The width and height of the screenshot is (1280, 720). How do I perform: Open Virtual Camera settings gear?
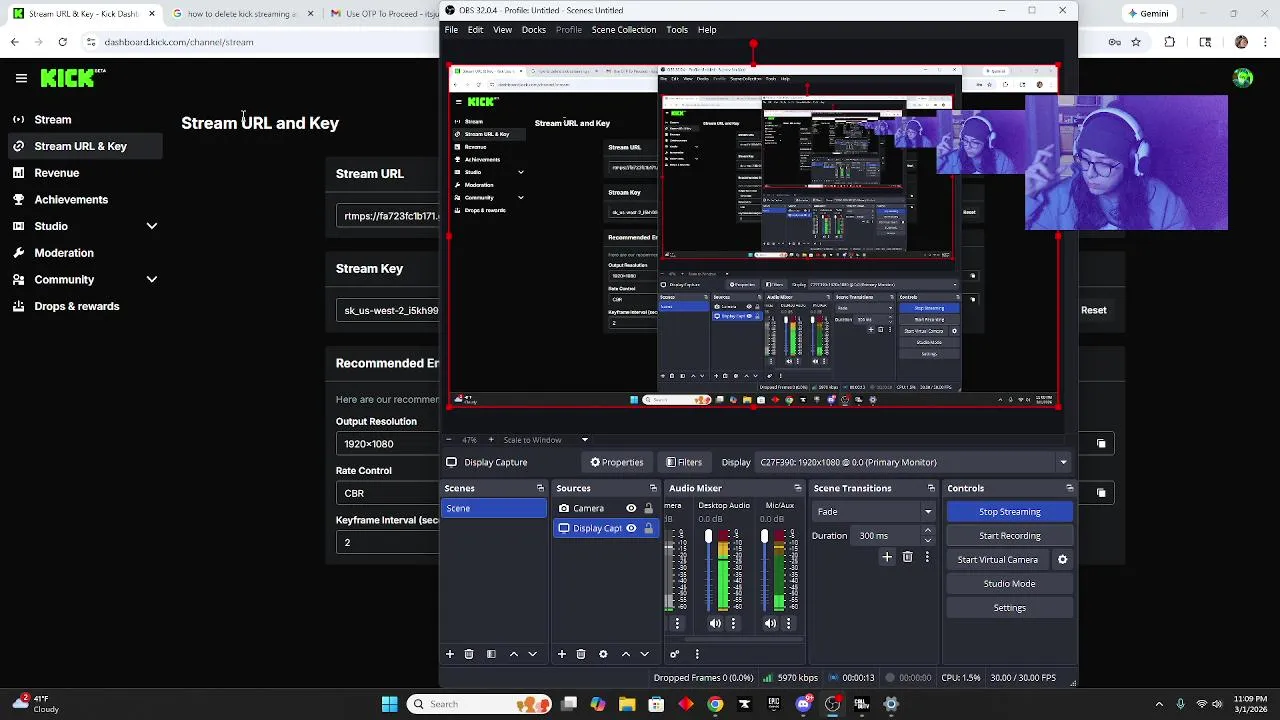1063,560
